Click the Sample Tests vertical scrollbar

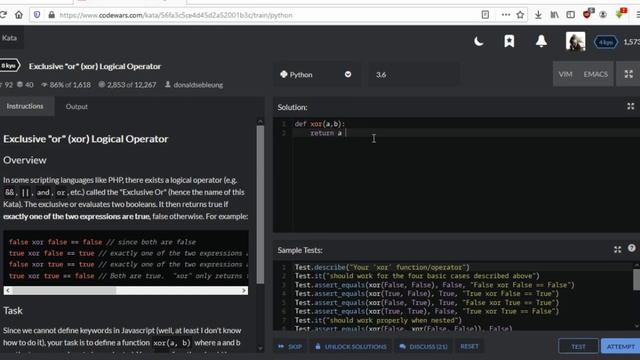[x=636, y=280]
